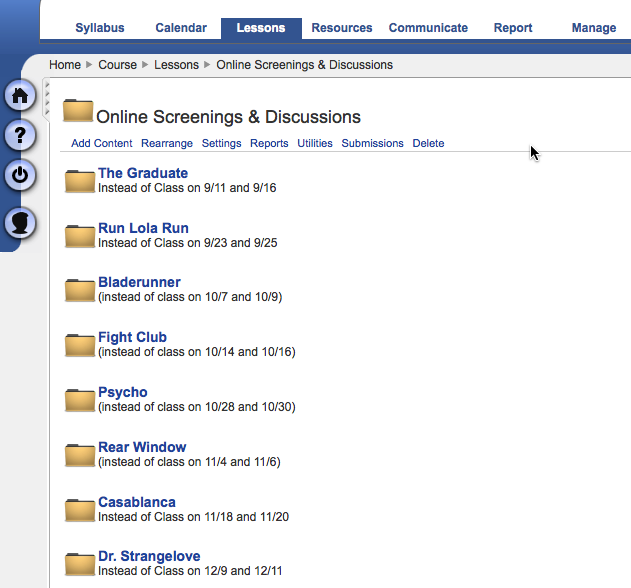Click text '(instead of class on 10/14 and 10/16)'
The width and height of the screenshot is (631, 588).
tap(197, 352)
